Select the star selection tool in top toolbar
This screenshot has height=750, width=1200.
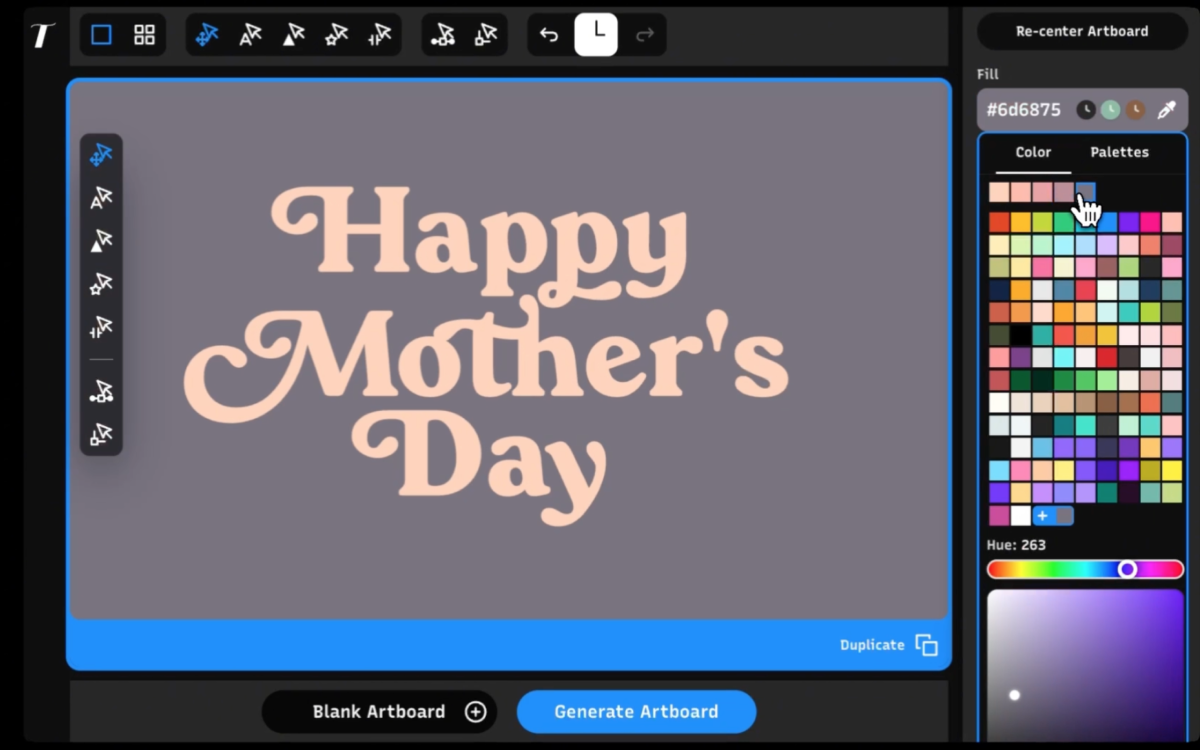[x=336, y=35]
